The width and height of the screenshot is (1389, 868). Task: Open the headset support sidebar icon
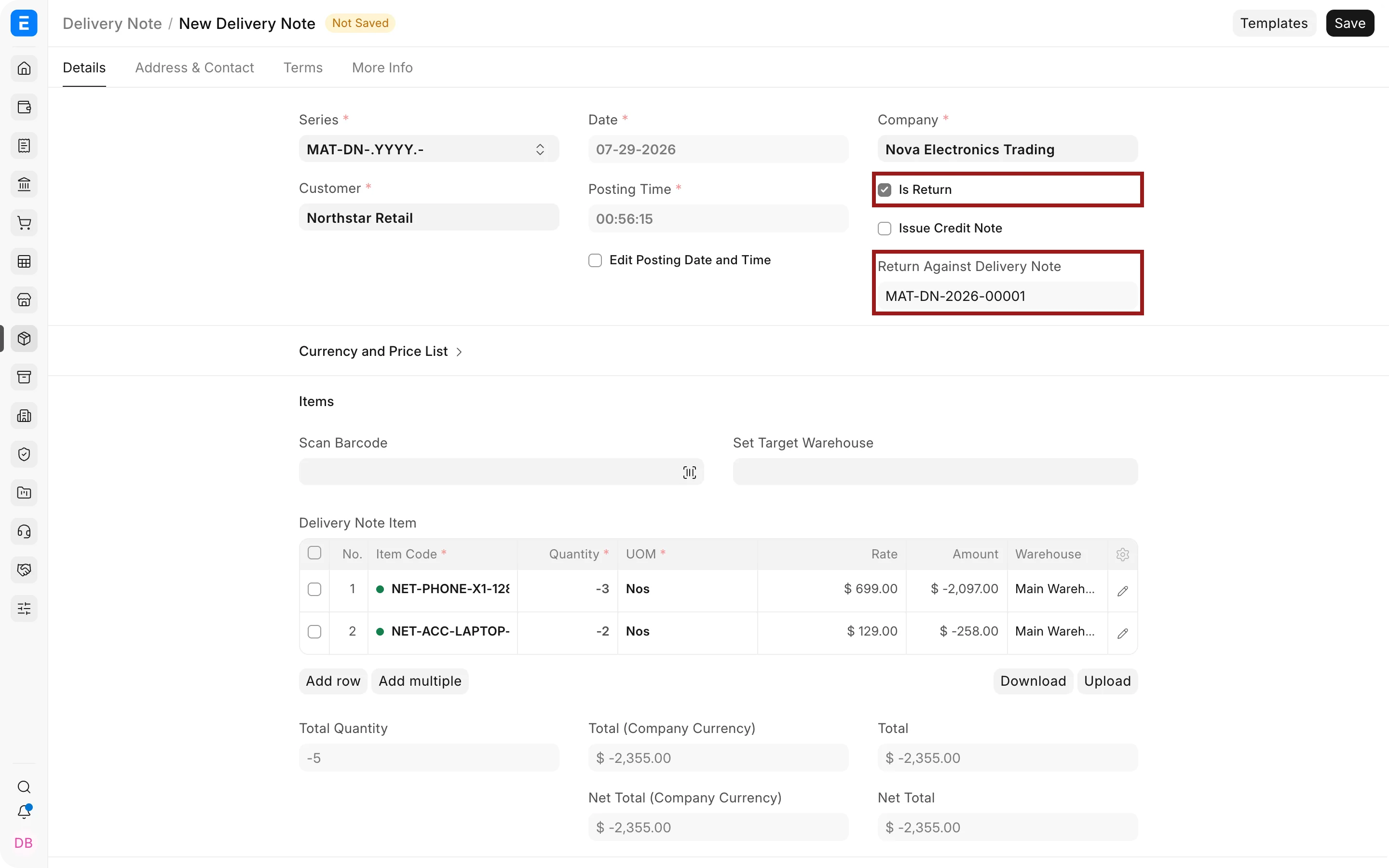coord(24,531)
